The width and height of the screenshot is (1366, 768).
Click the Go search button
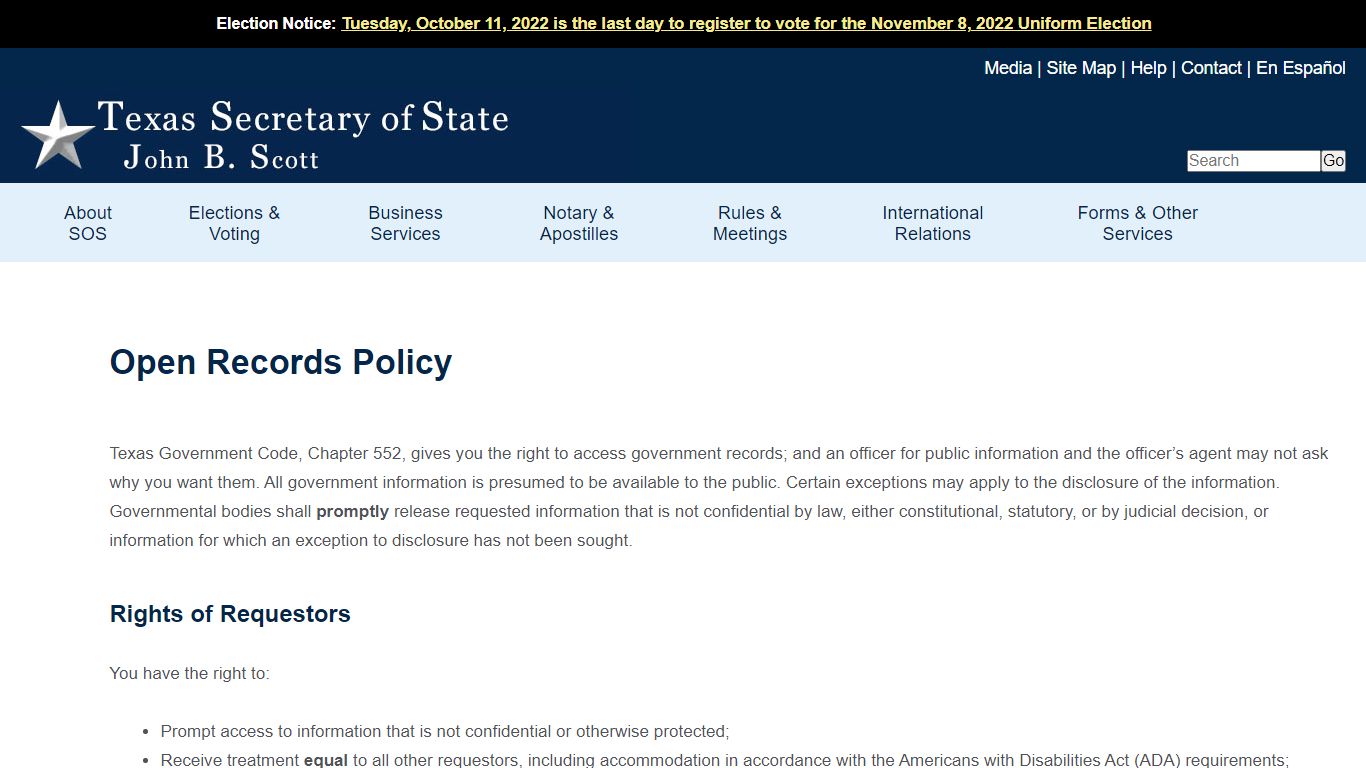click(x=1333, y=161)
